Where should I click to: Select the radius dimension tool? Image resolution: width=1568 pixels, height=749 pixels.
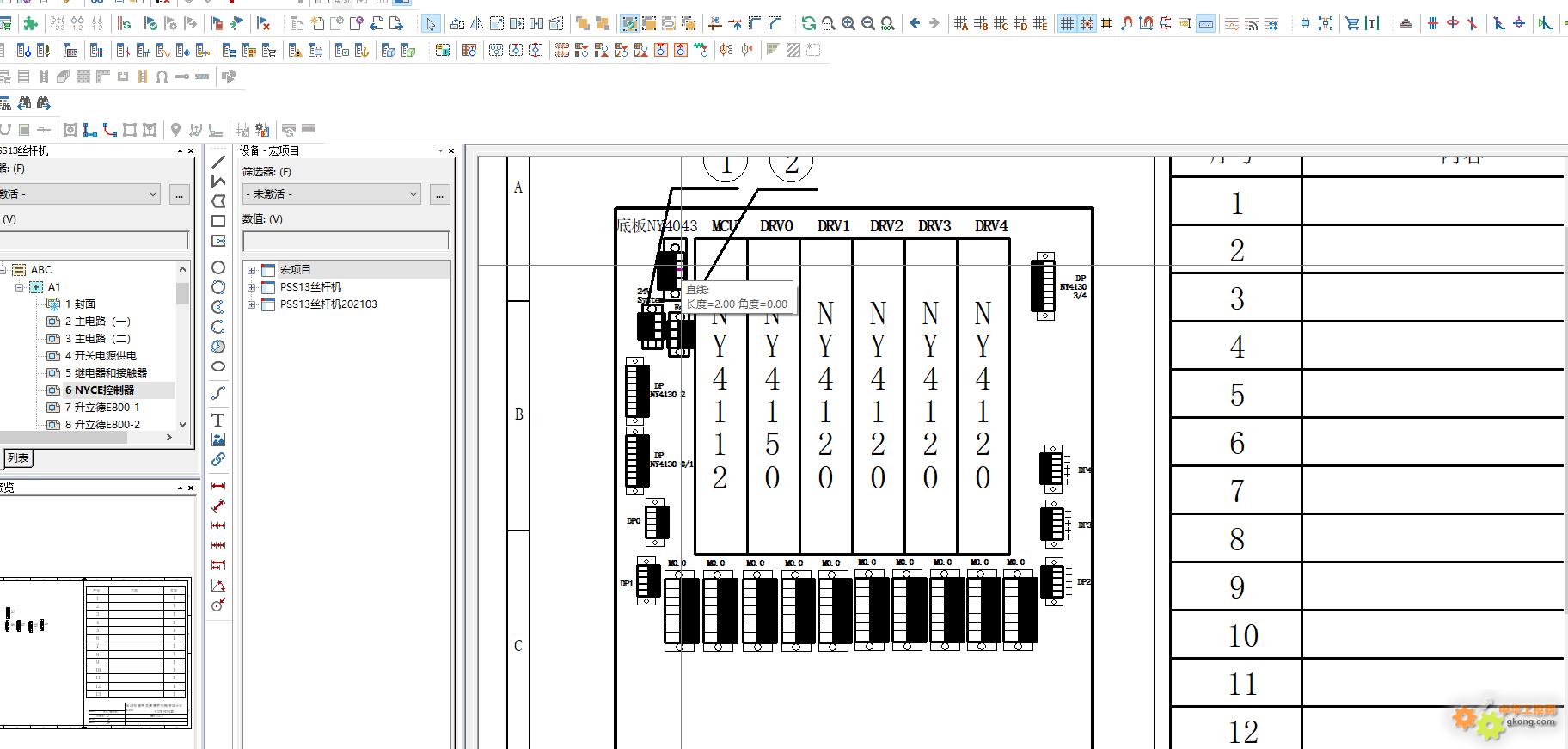pyautogui.click(x=218, y=605)
